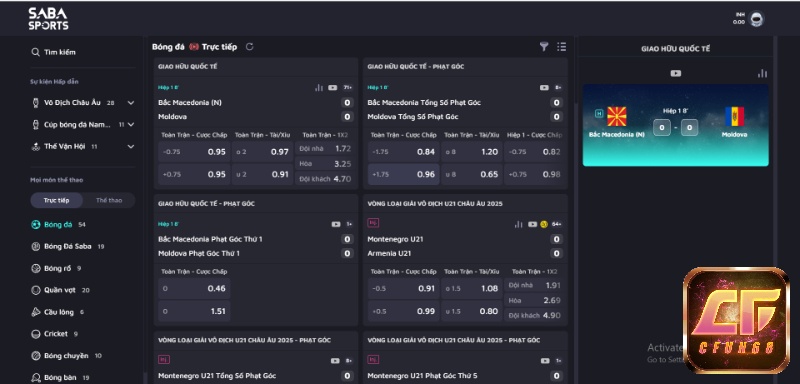Select Bóng đá in the sports menu
800x384 pixels.
pyautogui.click(x=58, y=225)
